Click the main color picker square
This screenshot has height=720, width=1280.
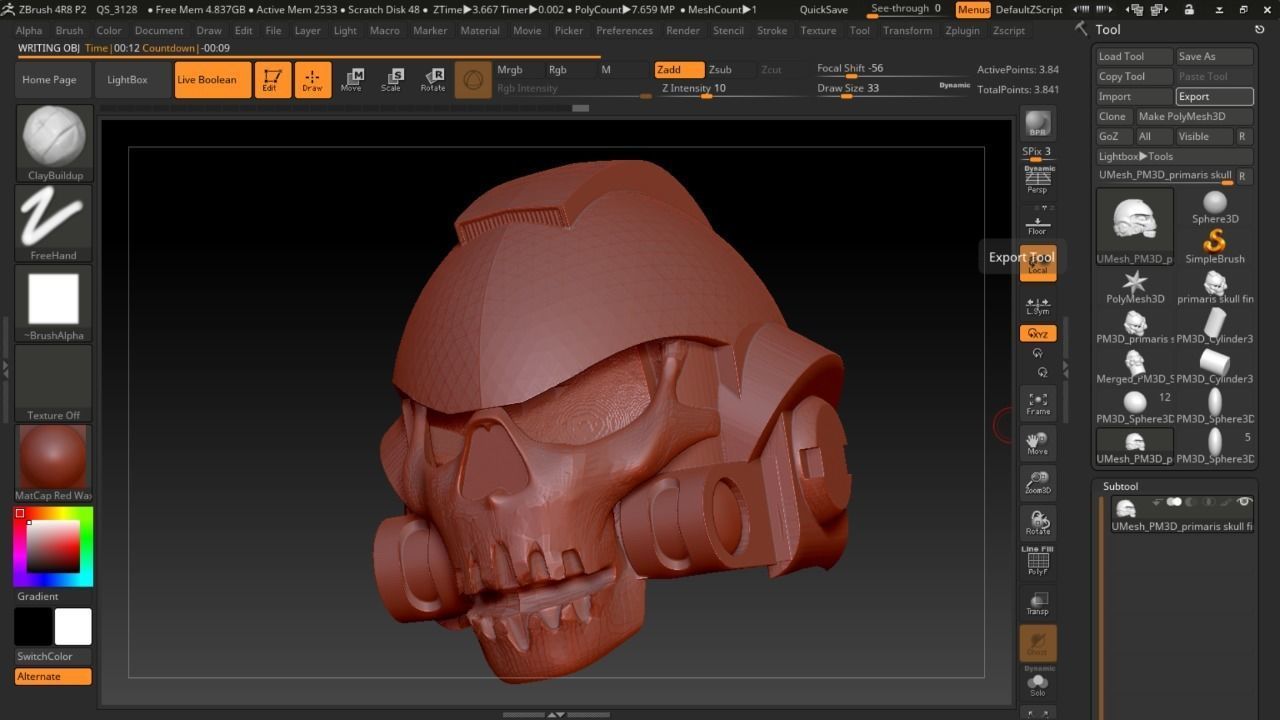tap(53, 546)
